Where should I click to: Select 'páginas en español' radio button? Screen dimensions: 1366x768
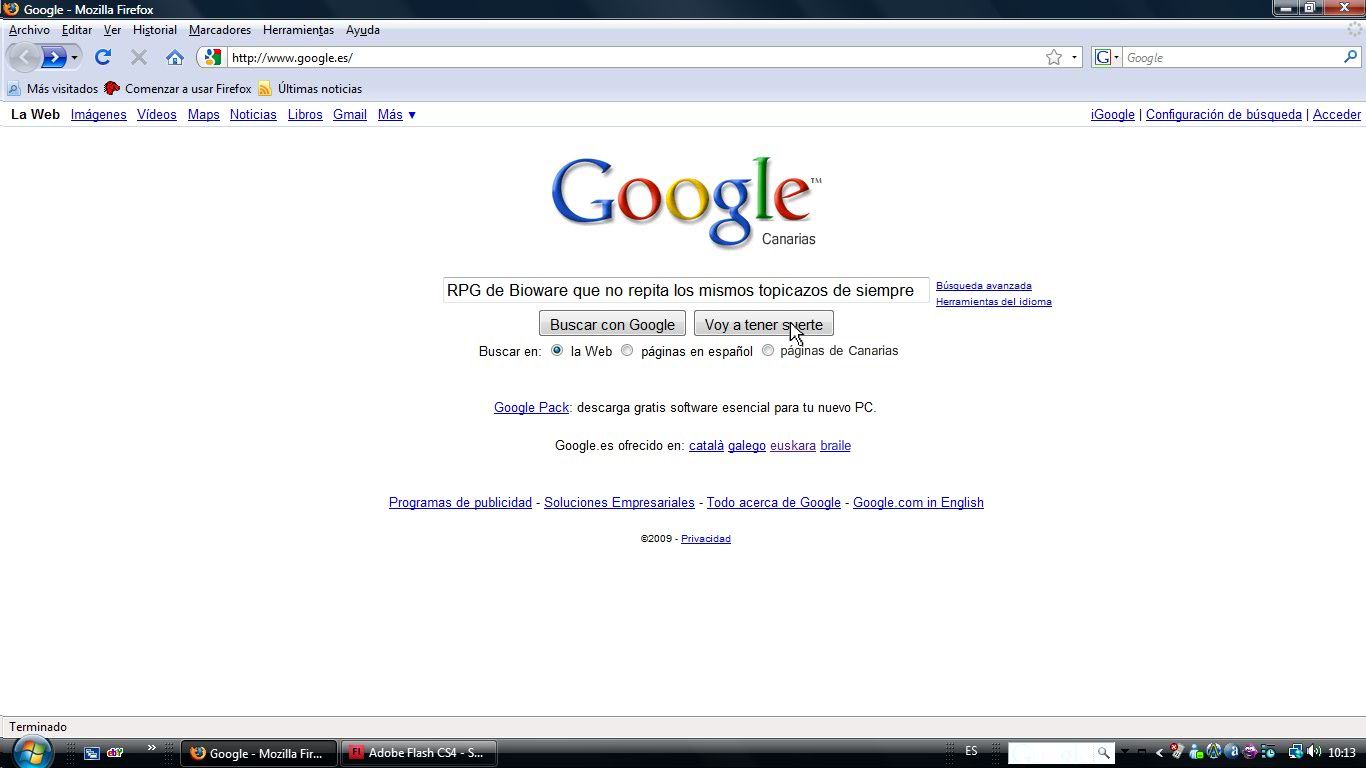627,350
